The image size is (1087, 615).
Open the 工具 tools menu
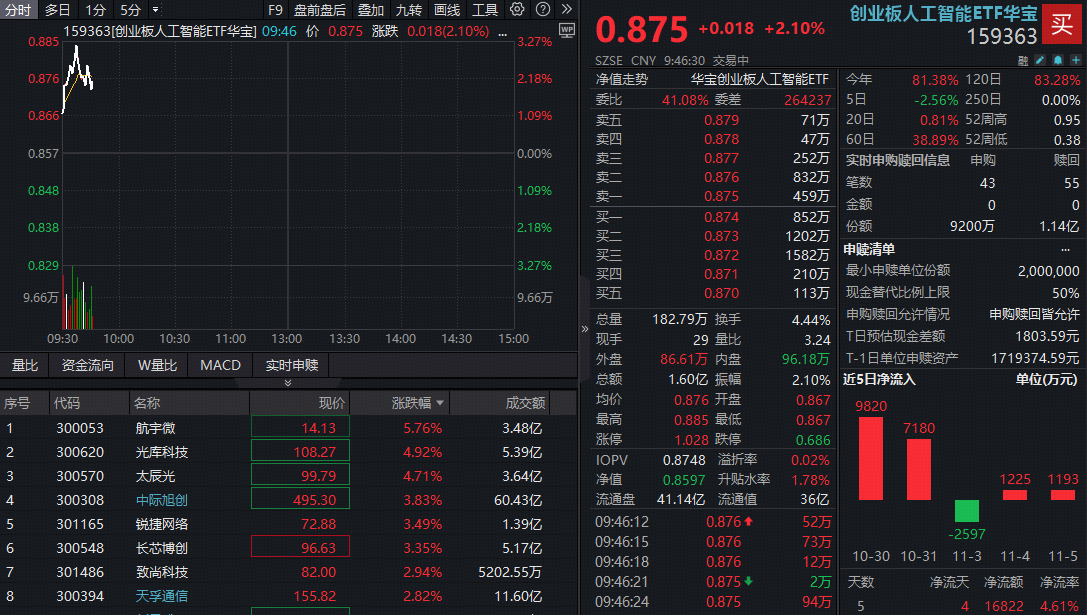click(x=486, y=10)
